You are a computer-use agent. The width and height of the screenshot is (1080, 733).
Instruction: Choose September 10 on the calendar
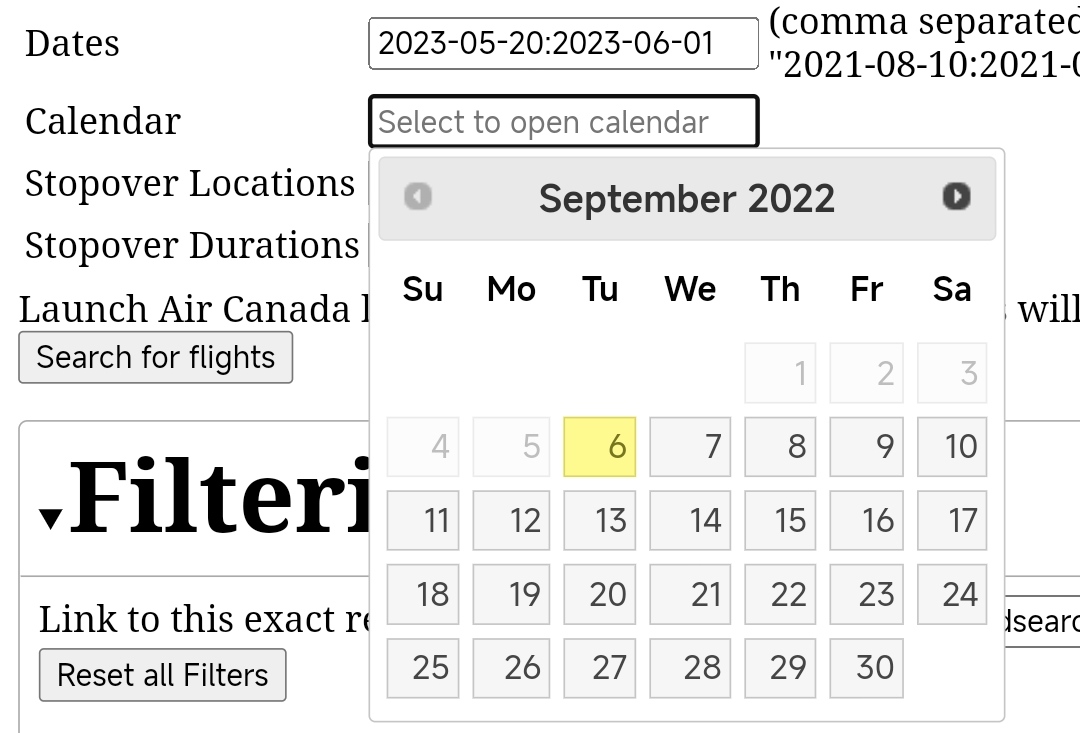(x=952, y=446)
